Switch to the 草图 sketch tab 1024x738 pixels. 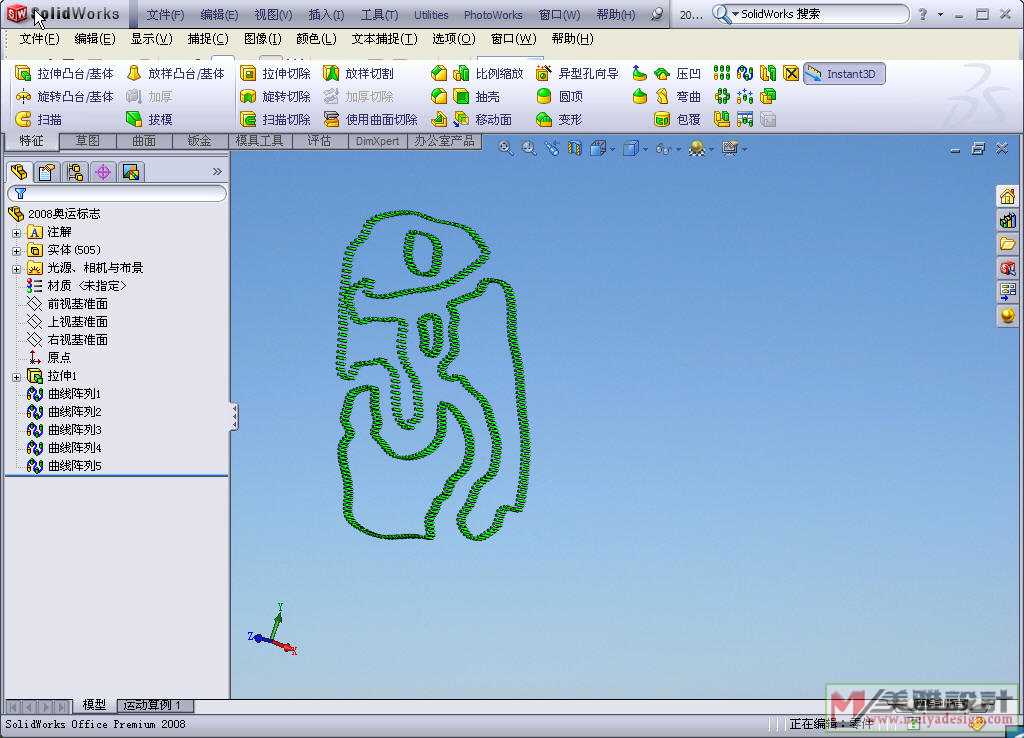click(x=88, y=141)
